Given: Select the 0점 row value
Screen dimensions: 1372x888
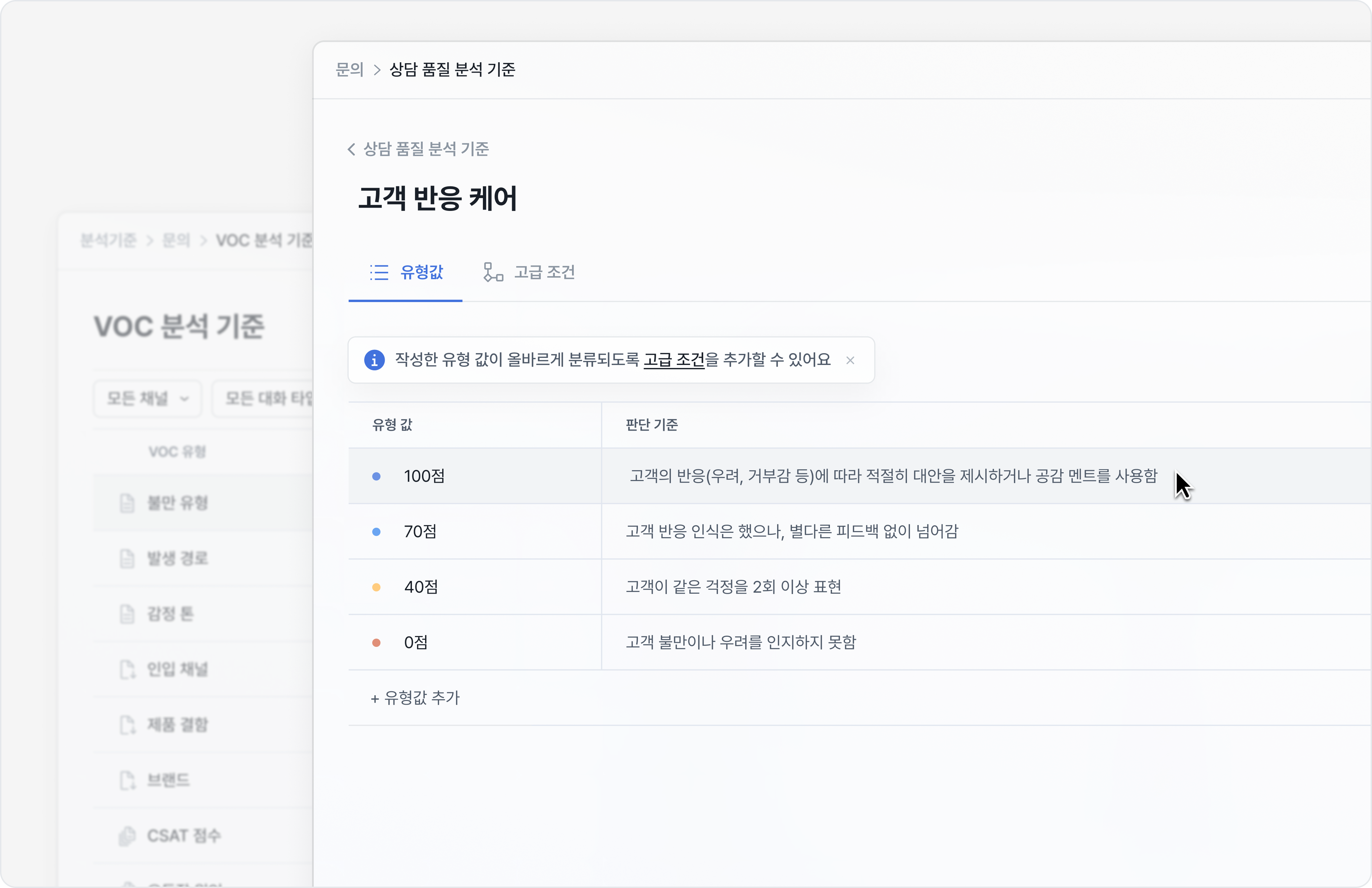Looking at the screenshot, I should point(416,642).
